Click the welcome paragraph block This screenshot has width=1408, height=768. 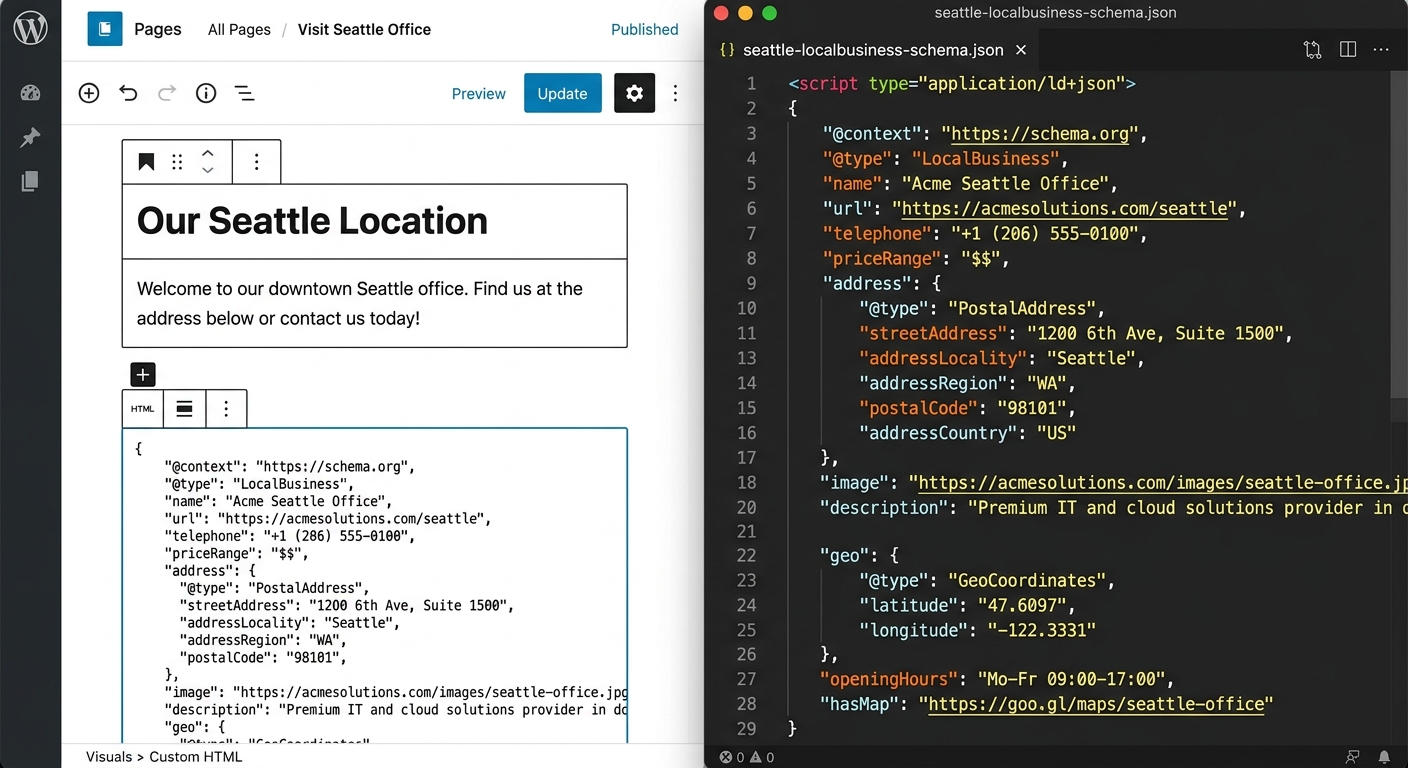375,303
